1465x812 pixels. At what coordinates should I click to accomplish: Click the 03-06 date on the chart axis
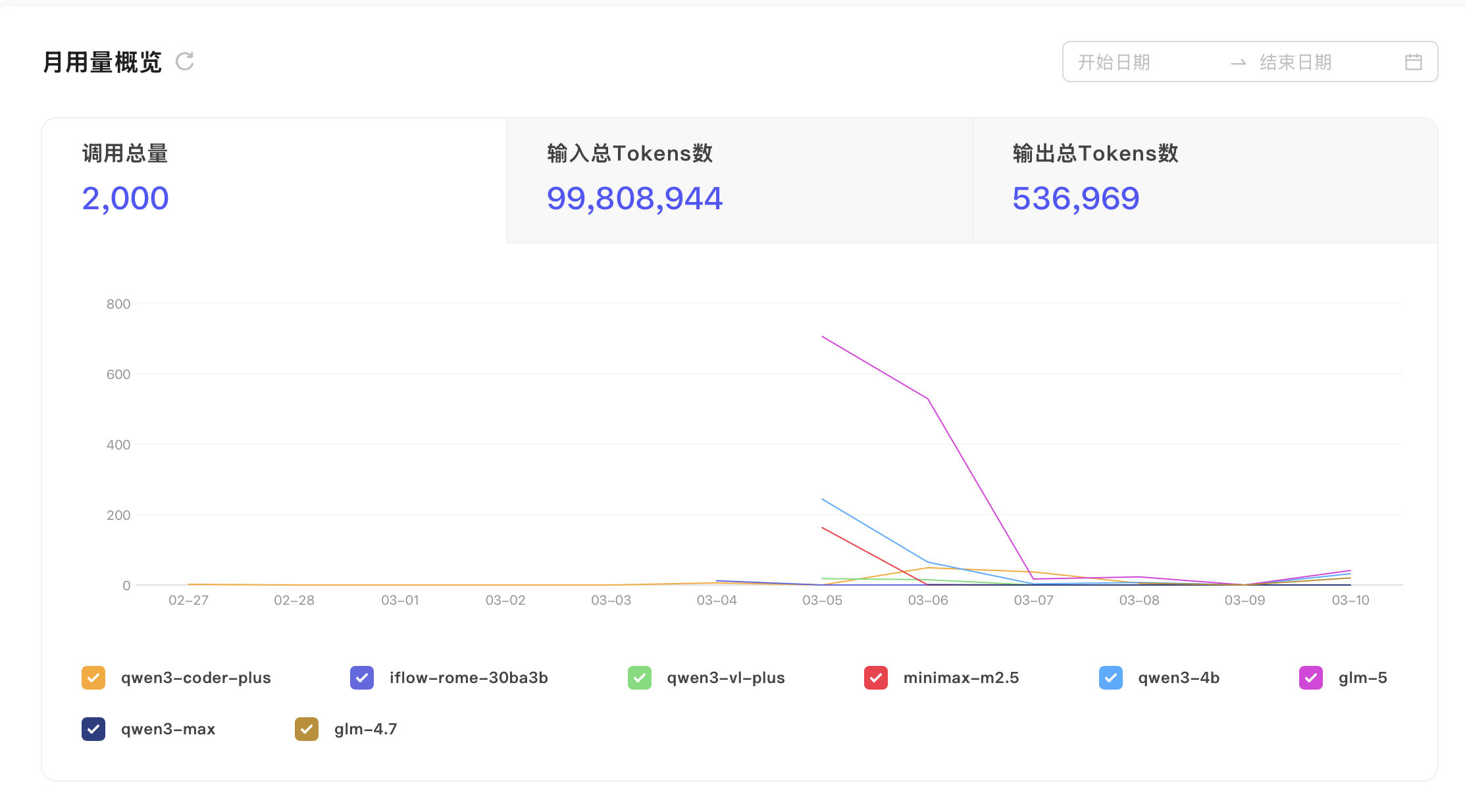tap(928, 600)
